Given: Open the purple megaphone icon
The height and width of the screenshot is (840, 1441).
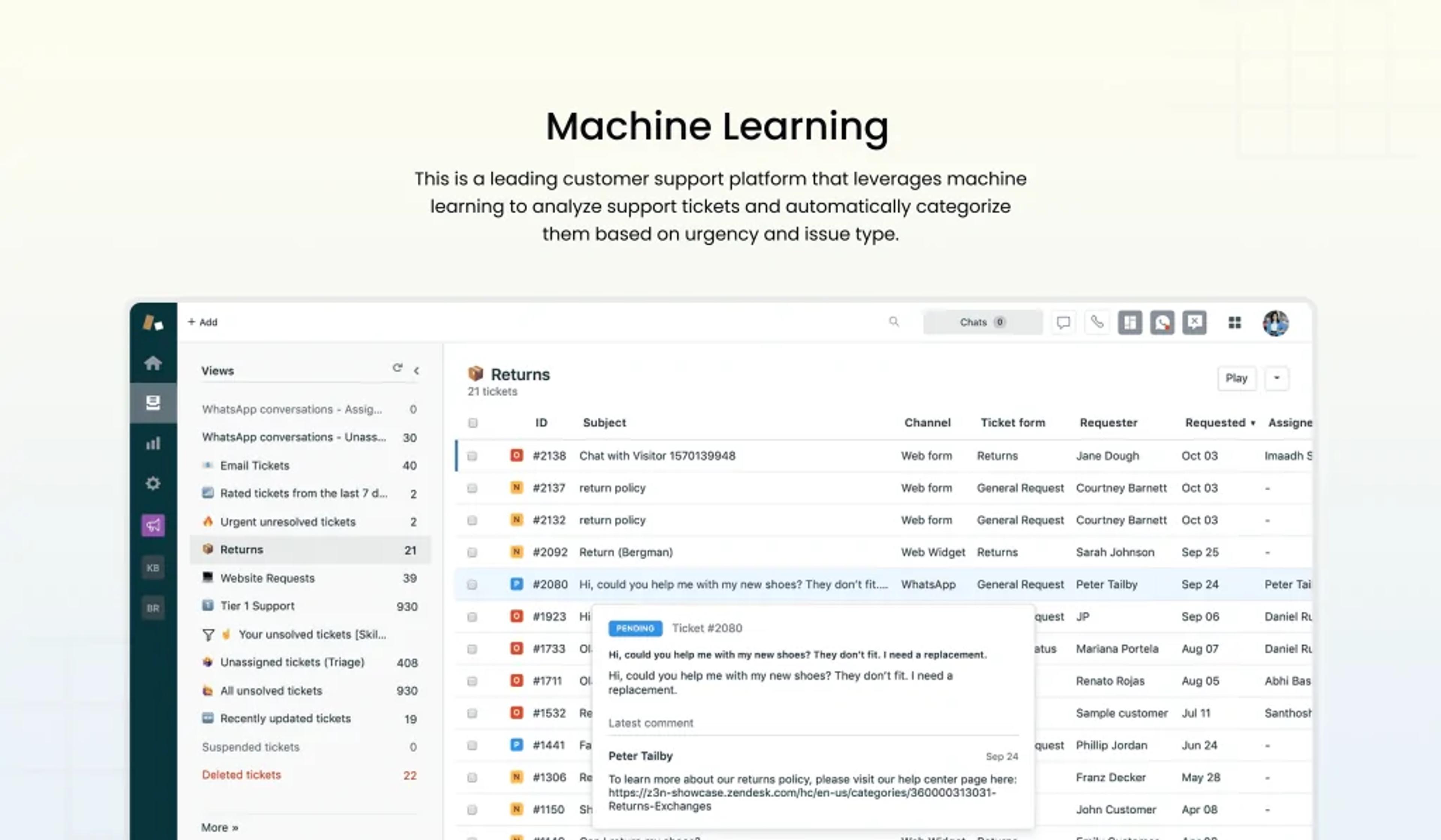Looking at the screenshot, I should 153,525.
